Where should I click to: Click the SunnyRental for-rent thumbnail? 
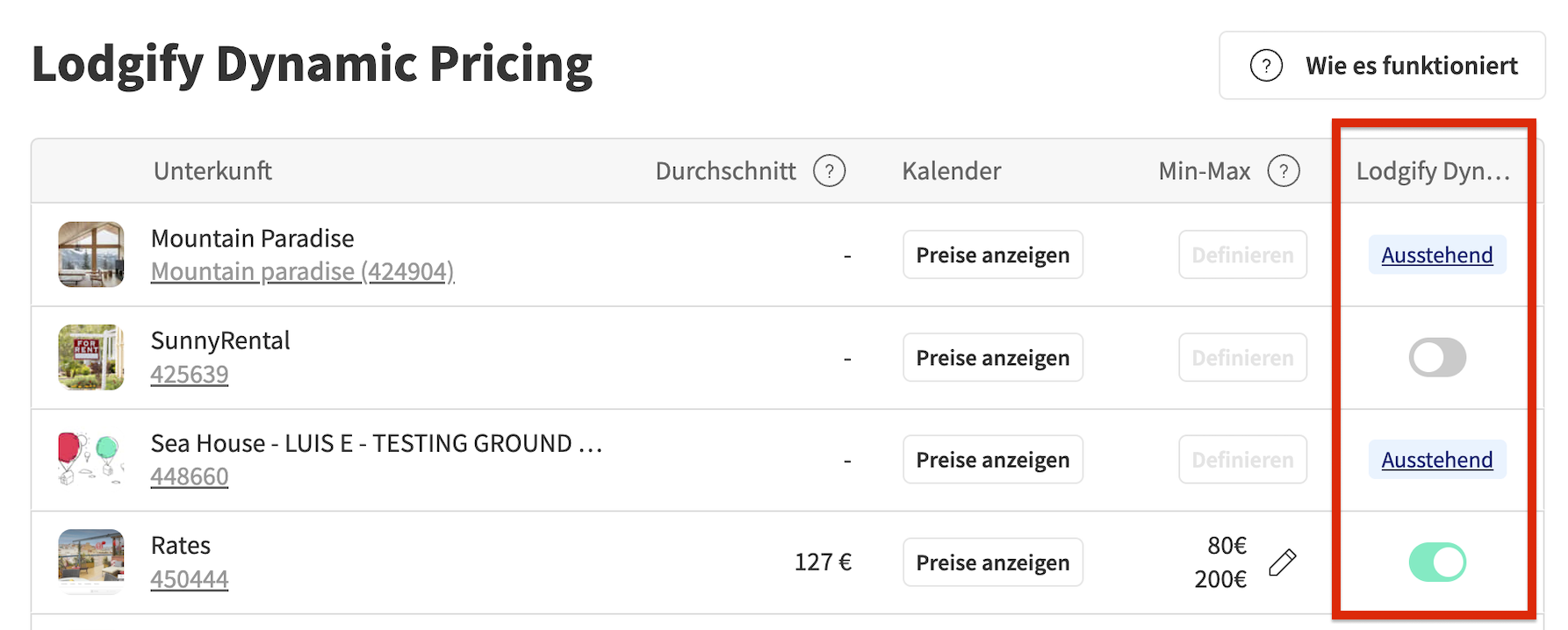tap(91, 357)
